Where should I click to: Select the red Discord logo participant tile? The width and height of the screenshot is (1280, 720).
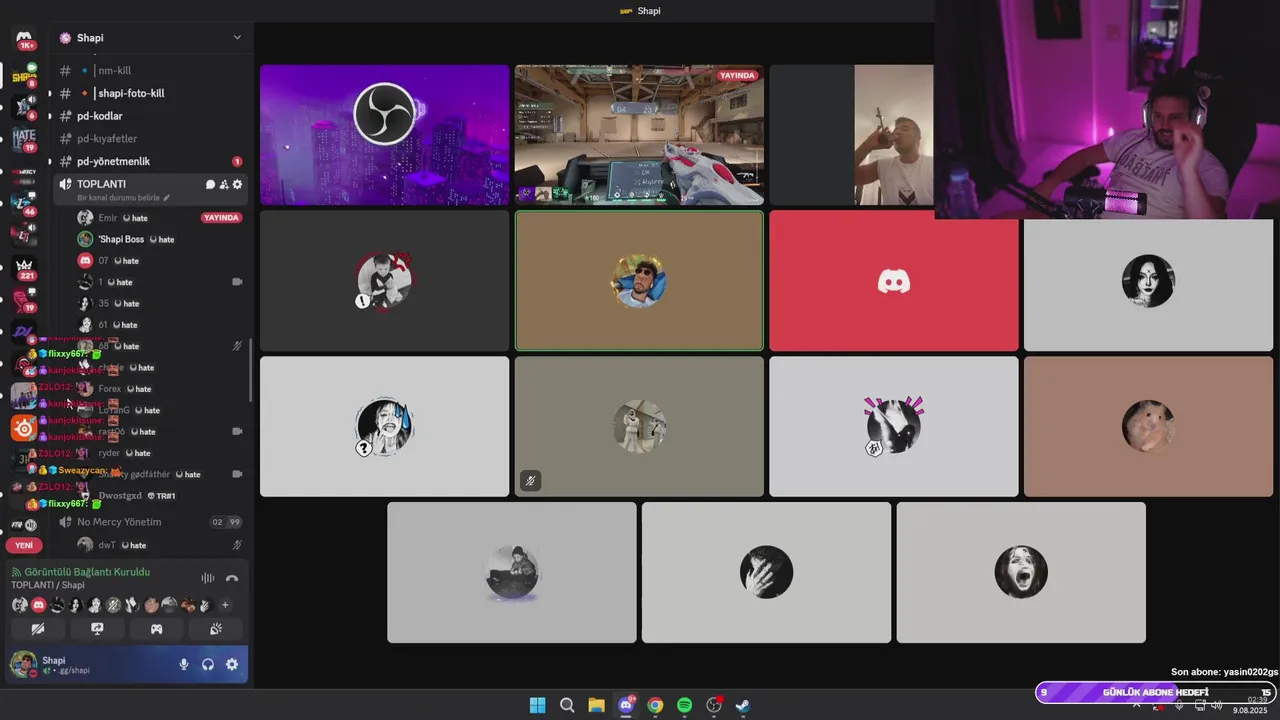point(894,281)
